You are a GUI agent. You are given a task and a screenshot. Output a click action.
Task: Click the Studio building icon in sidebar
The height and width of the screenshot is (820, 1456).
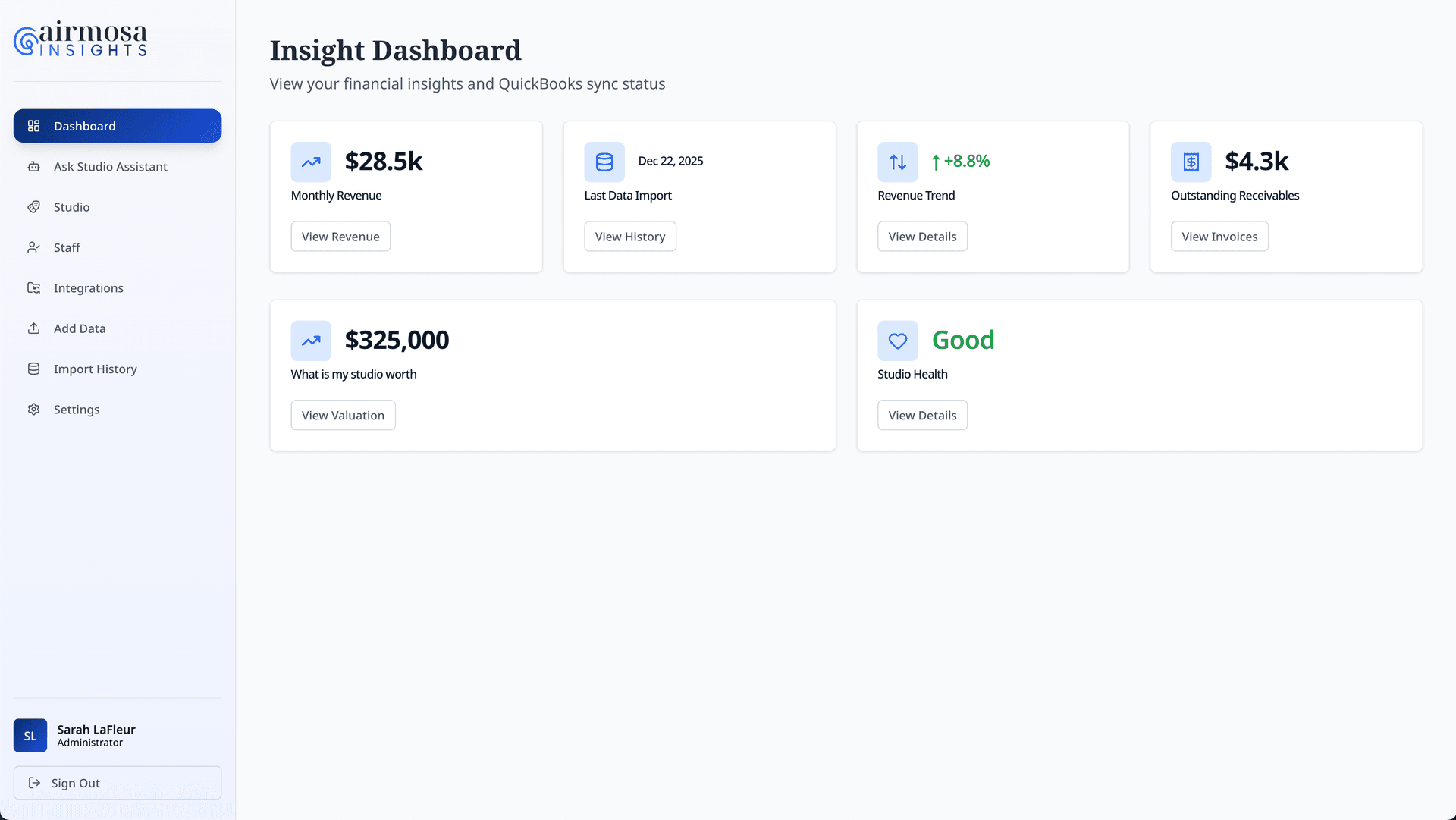pyautogui.click(x=33, y=206)
